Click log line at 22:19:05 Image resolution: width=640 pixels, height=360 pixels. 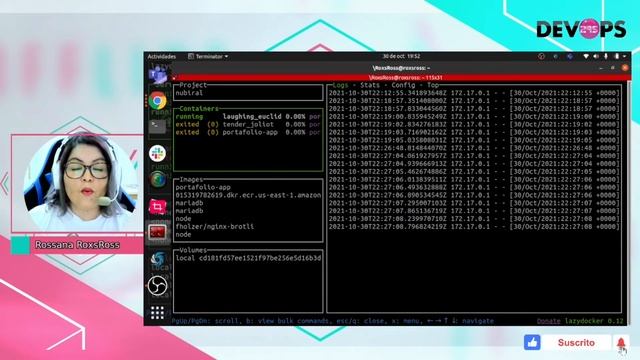coord(474,140)
